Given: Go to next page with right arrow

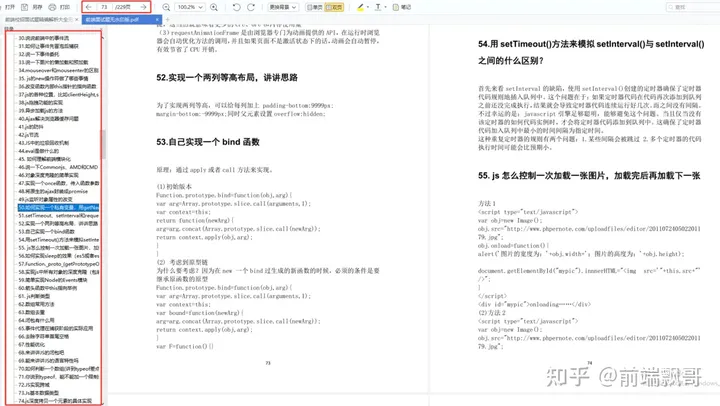Looking at the screenshot, I should point(143,7).
